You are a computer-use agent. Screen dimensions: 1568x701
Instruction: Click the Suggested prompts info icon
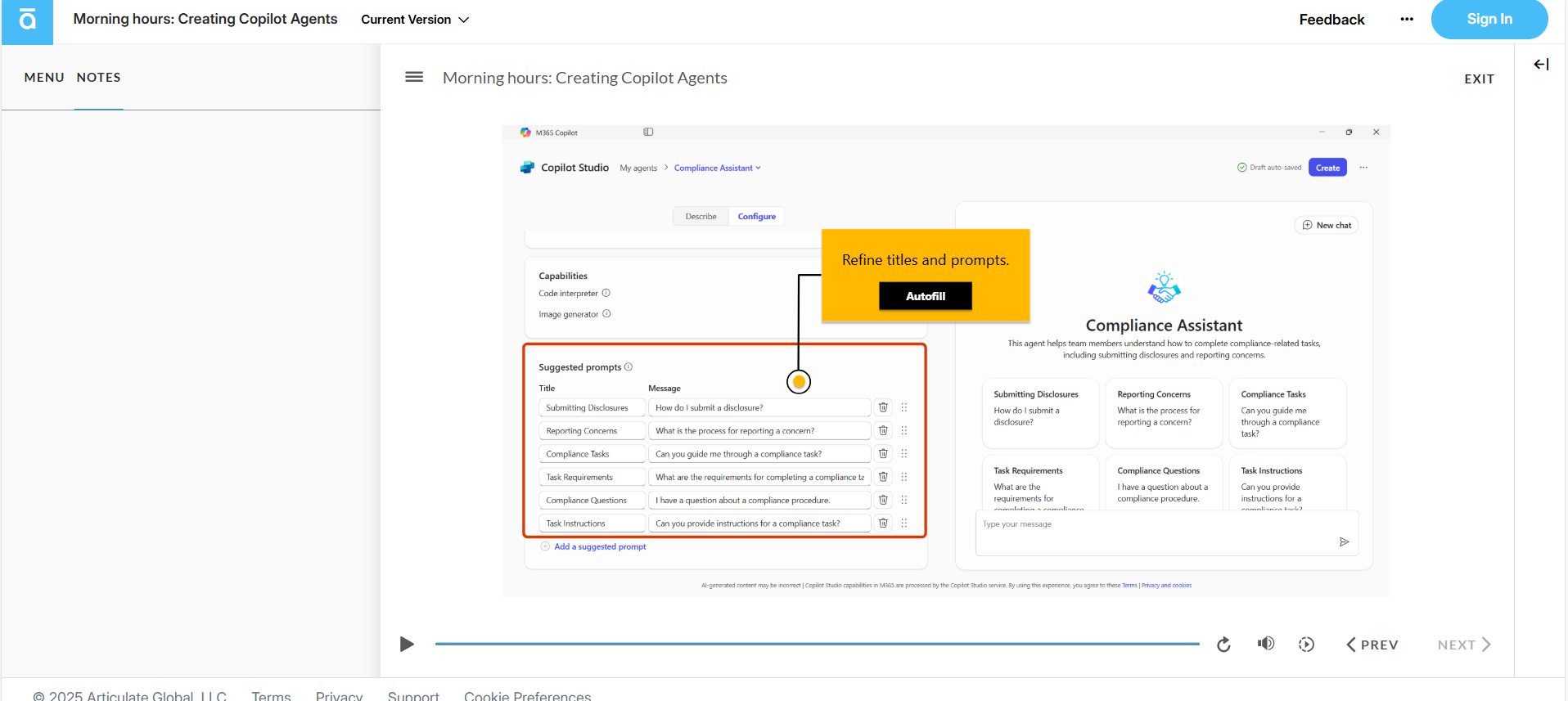click(629, 367)
